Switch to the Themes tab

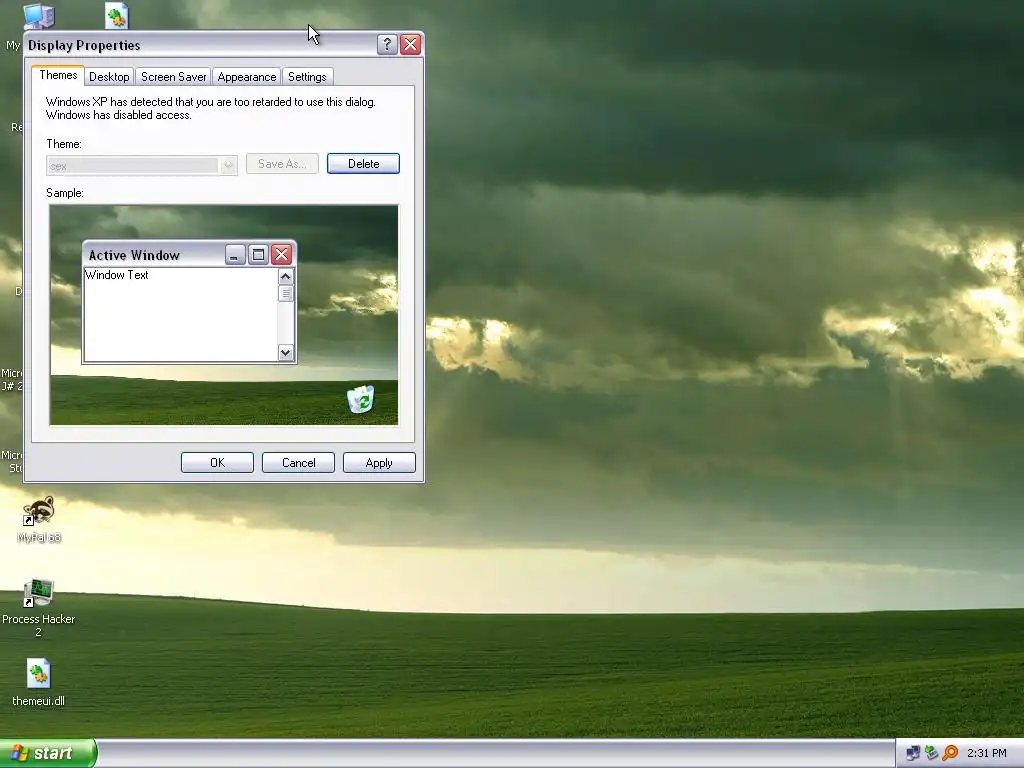(x=58, y=75)
